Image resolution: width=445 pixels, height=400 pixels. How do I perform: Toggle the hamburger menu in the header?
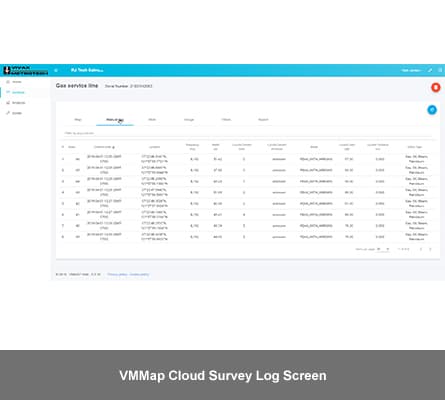[x=56, y=70]
